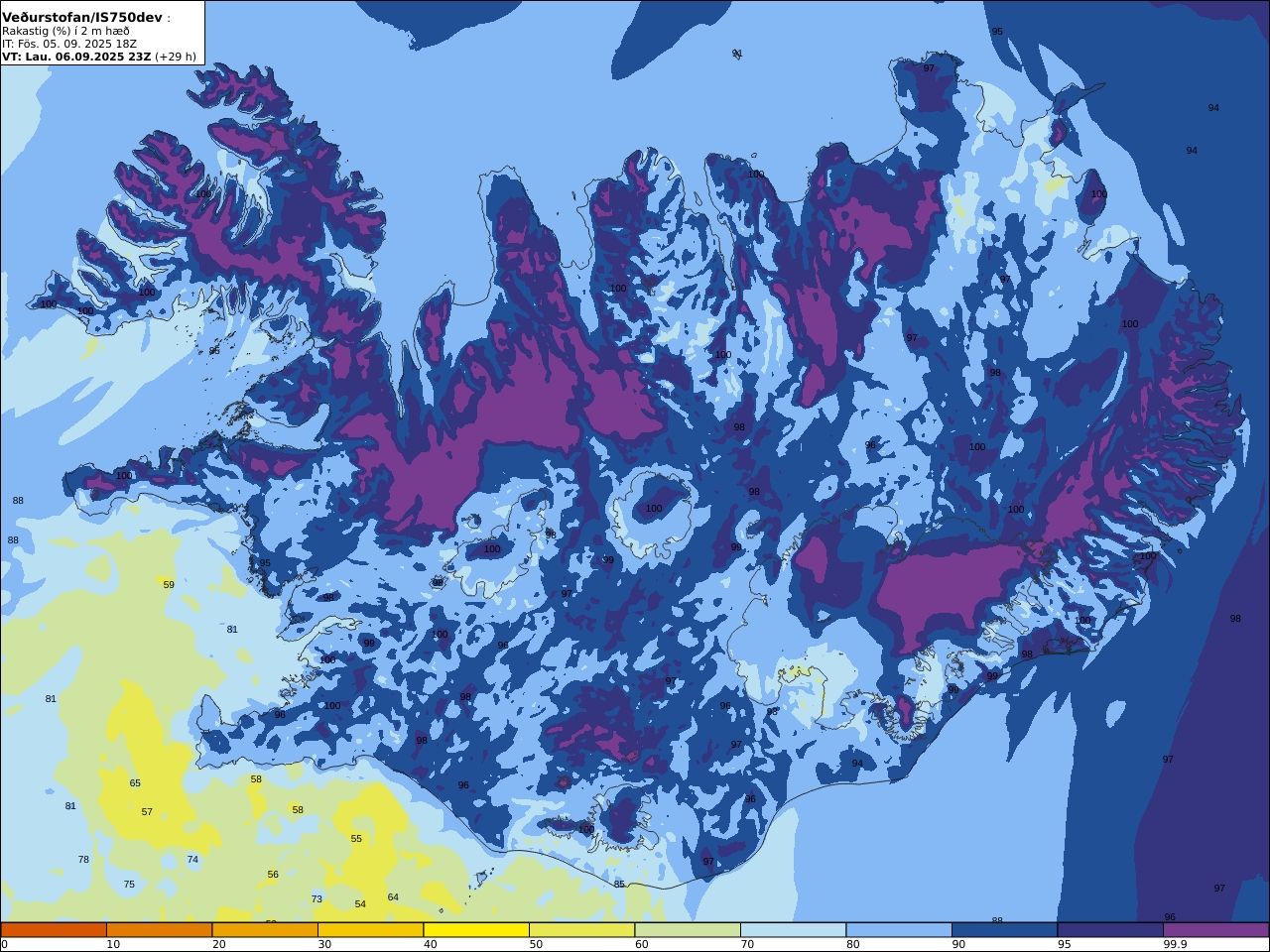Click the purple legend swatch above 99.9

click(1215, 929)
